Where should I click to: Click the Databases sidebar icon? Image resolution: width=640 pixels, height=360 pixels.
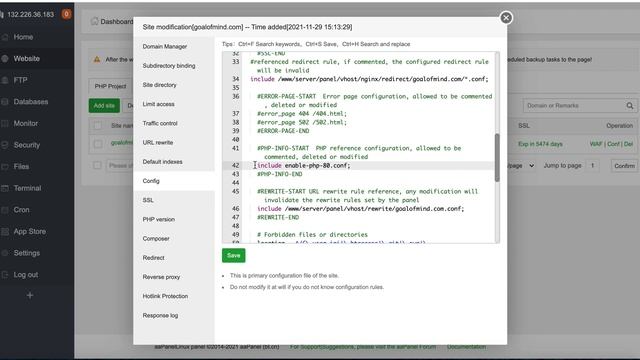pyautogui.click(x=5, y=102)
